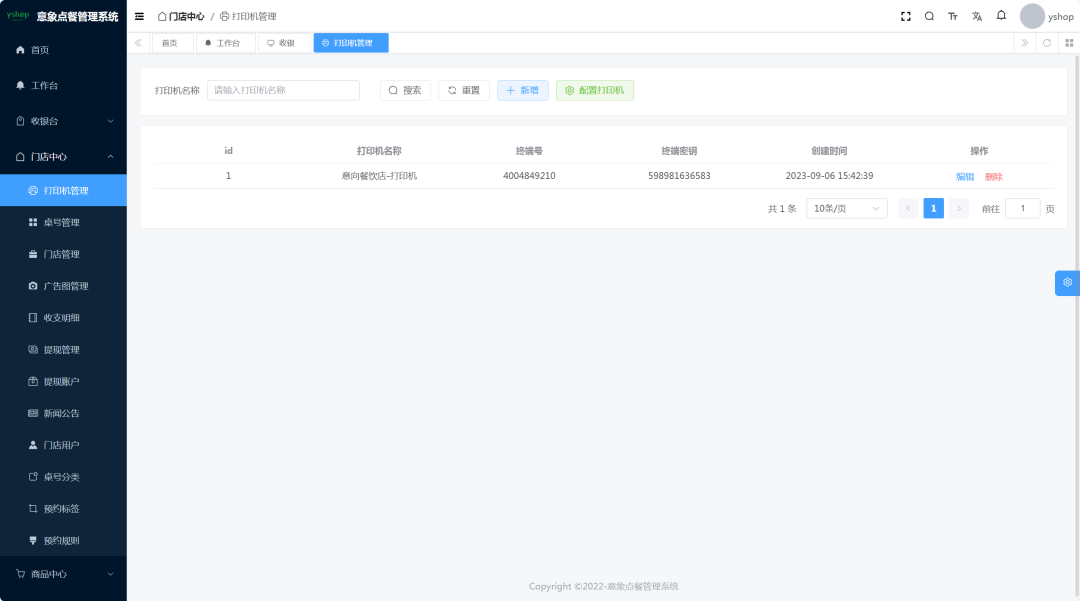The height and width of the screenshot is (601, 1080).
Task: Expand the 商品中心 sidebar menu
Action: (63, 574)
